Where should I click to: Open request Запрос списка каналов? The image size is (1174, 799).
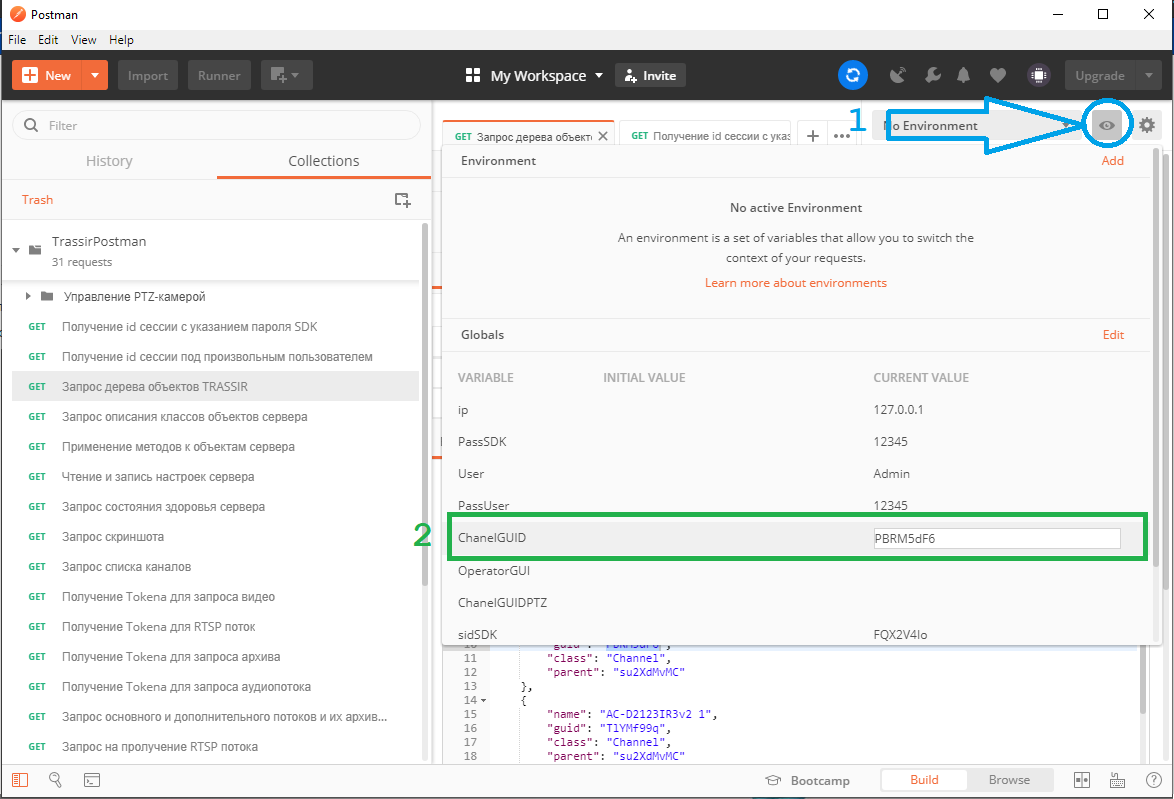pos(216,567)
